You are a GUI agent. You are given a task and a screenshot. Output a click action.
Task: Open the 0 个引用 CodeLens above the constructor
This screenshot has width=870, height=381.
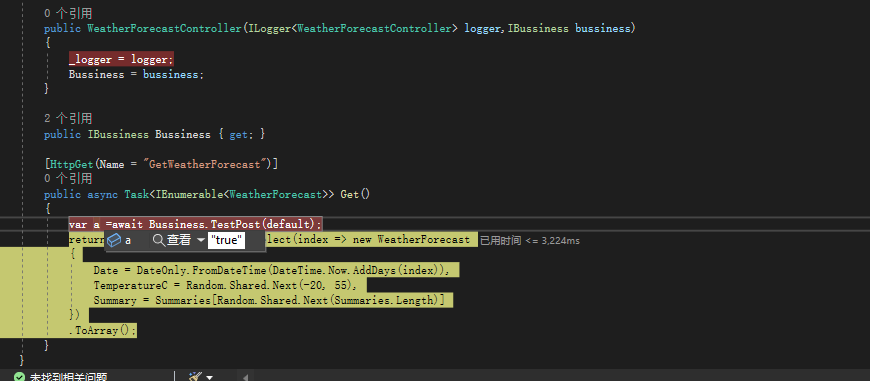tap(68, 13)
